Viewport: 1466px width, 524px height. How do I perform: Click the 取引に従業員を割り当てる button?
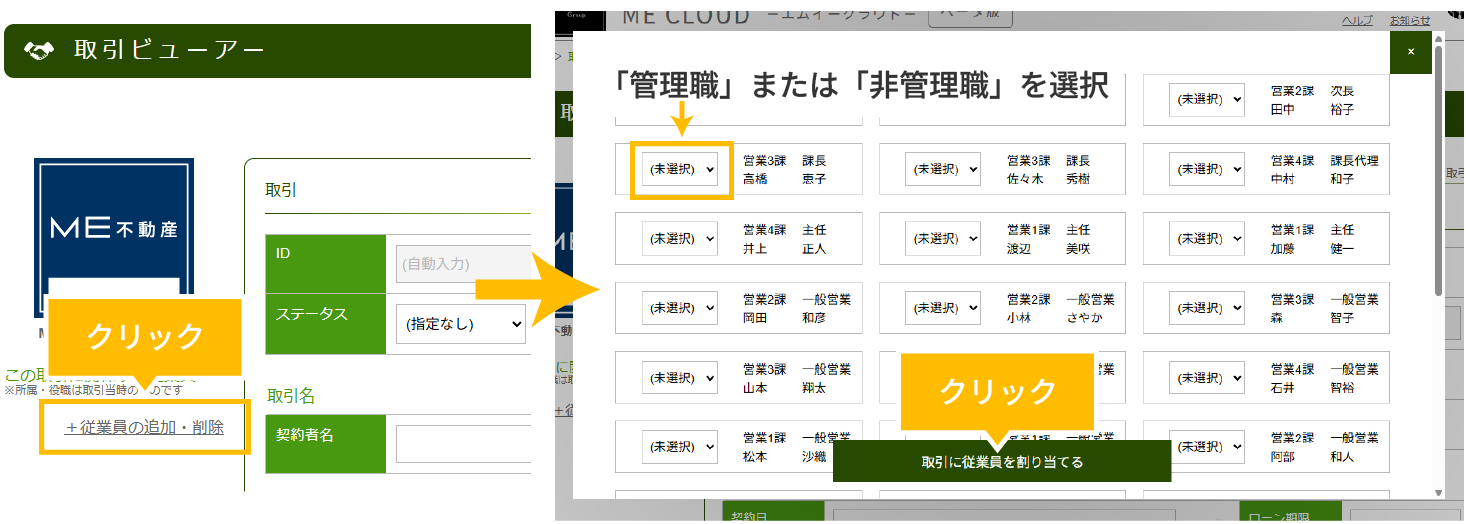[x=1001, y=462]
